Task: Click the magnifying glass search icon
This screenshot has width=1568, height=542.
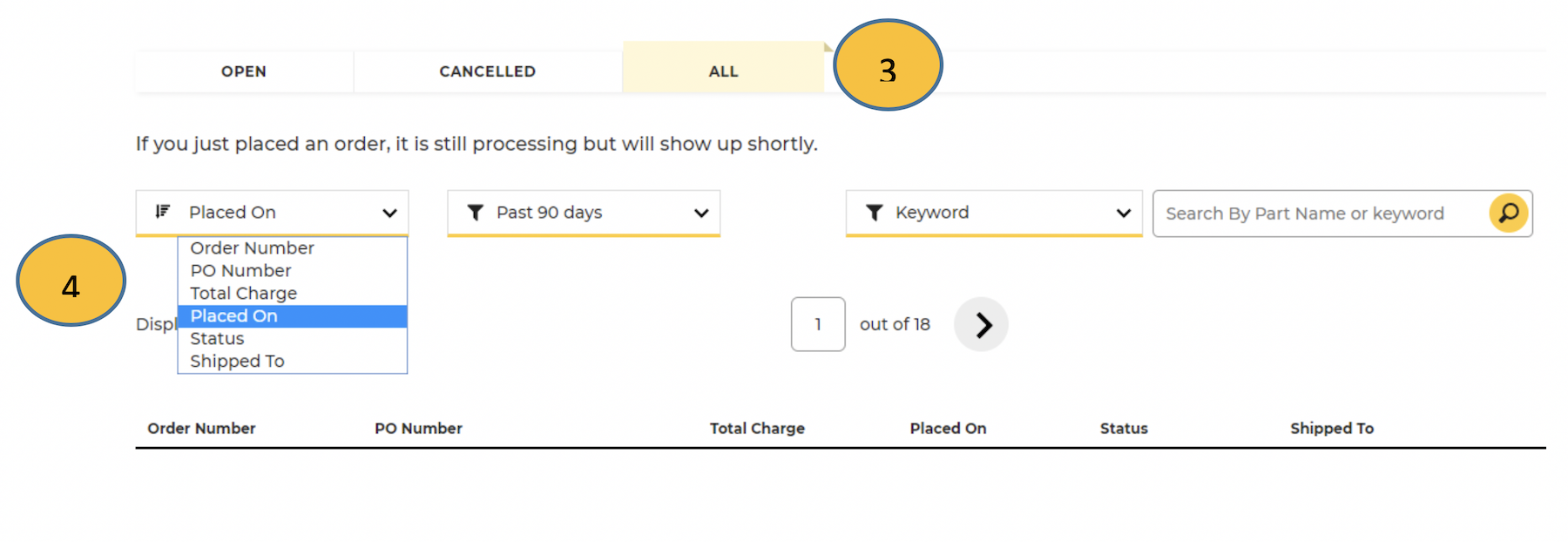Action: pyautogui.click(x=1510, y=213)
